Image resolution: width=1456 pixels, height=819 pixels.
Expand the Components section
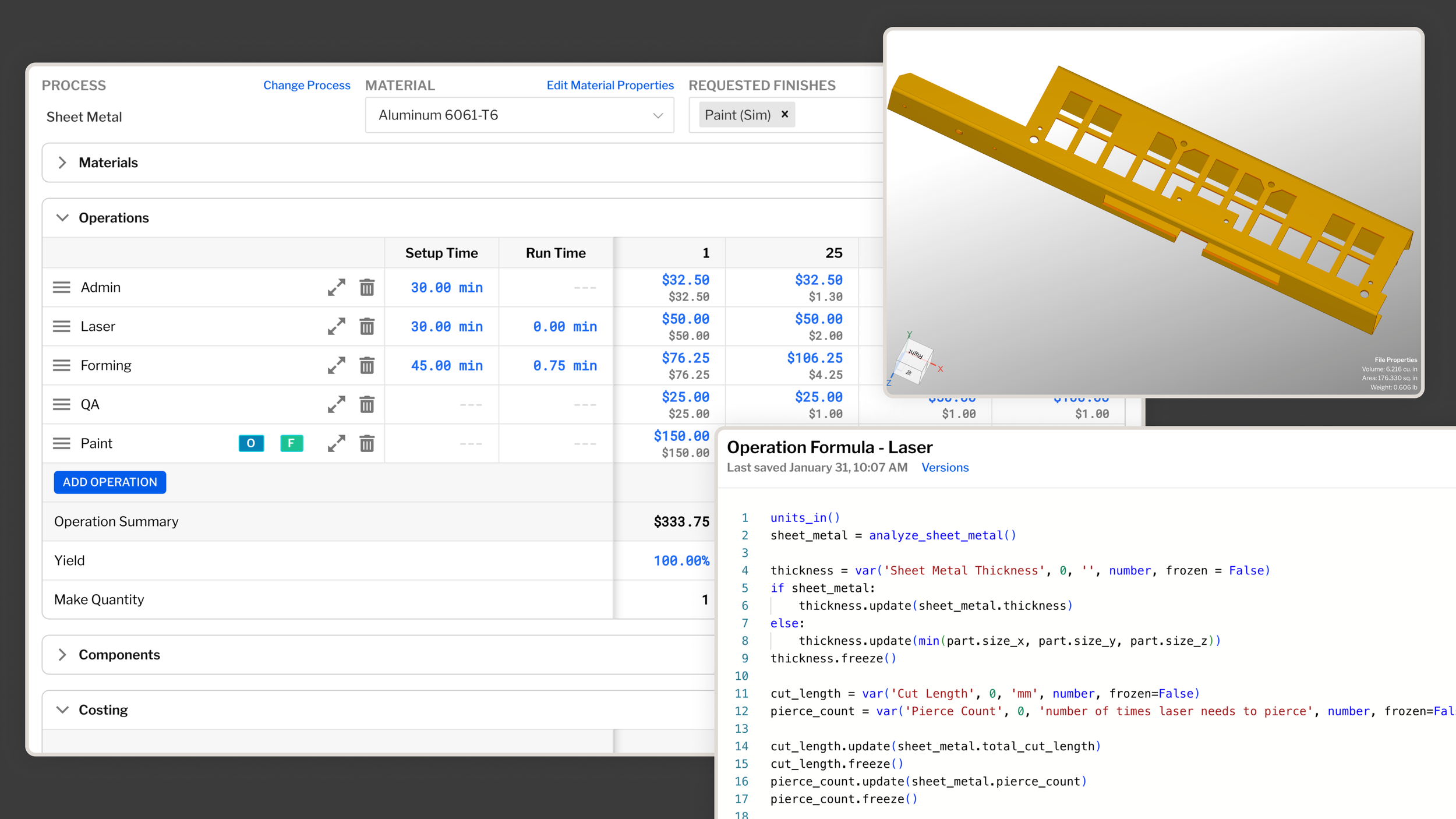click(x=62, y=655)
